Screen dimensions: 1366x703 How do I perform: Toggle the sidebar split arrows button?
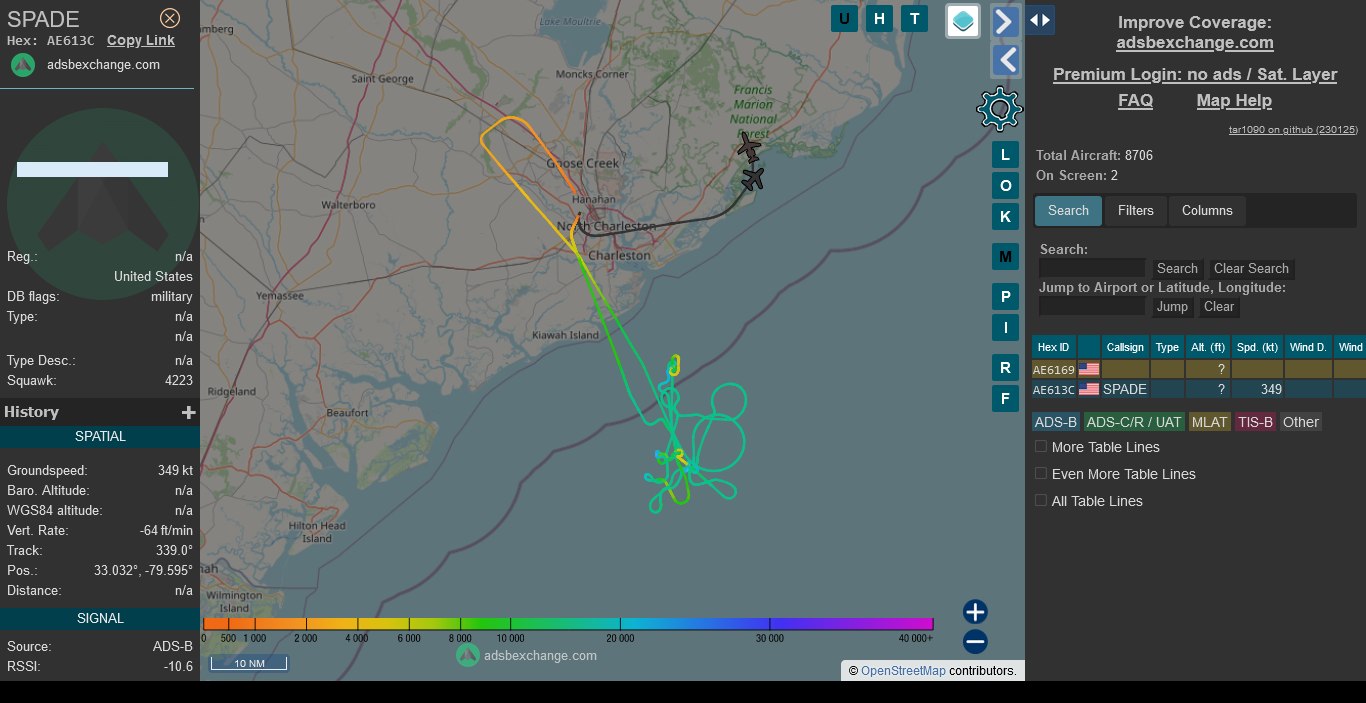pos(1040,20)
